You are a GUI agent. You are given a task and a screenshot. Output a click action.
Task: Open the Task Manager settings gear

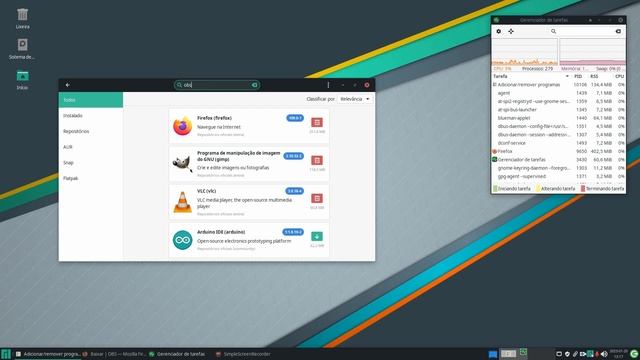point(498,31)
